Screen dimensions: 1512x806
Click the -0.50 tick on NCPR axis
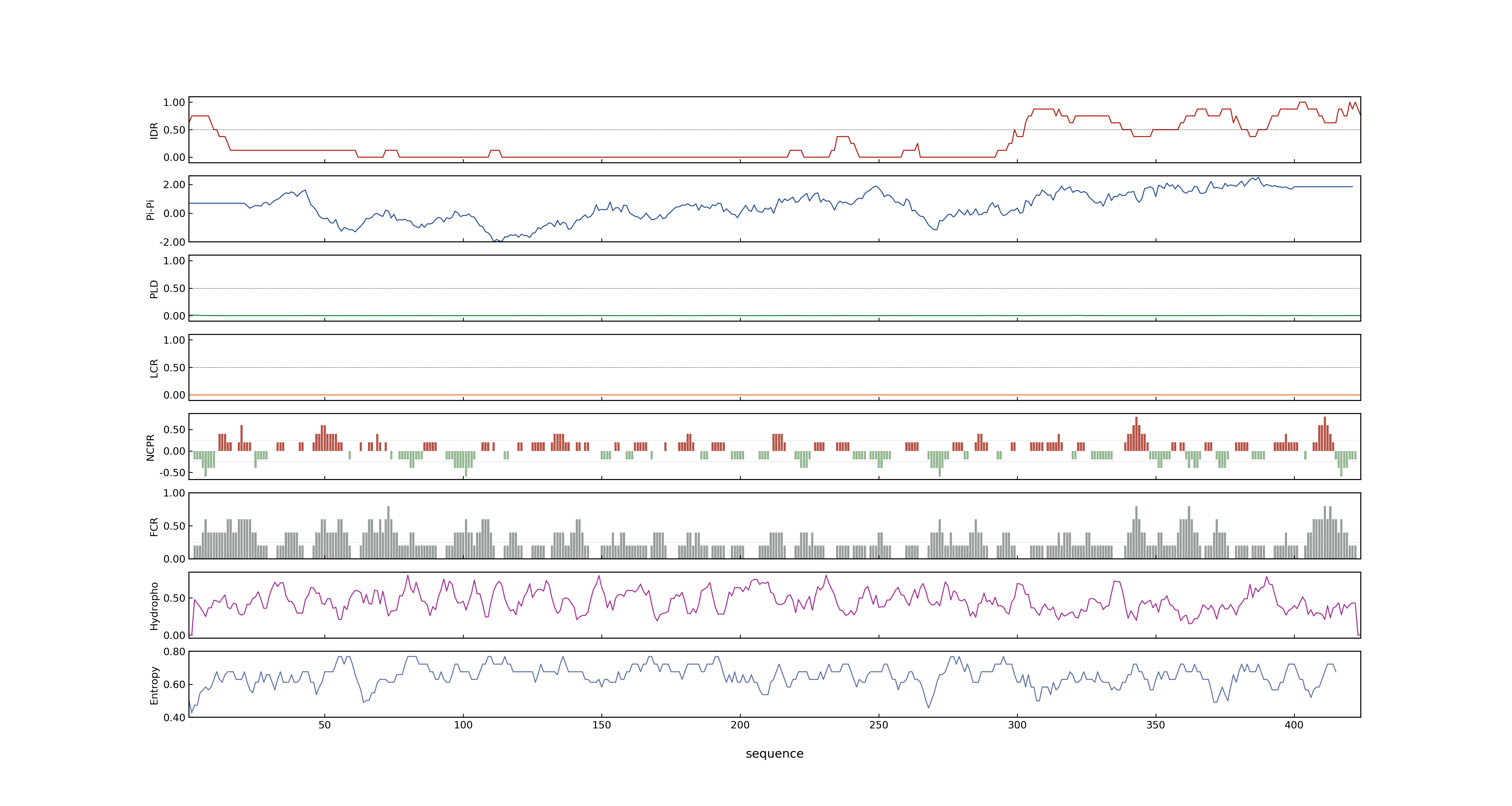click(172, 473)
